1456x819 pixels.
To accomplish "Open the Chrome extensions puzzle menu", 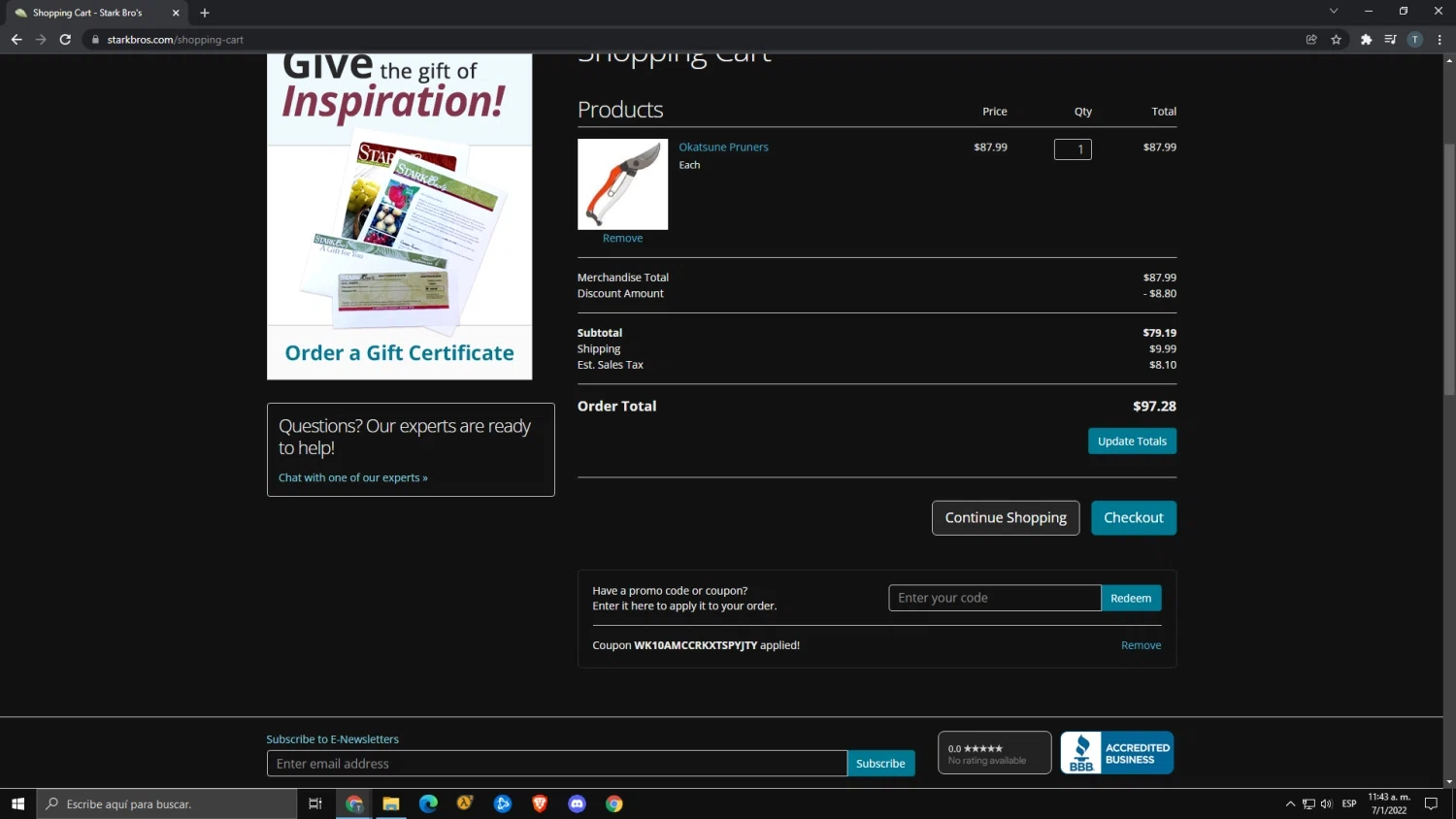I will pyautogui.click(x=1367, y=40).
